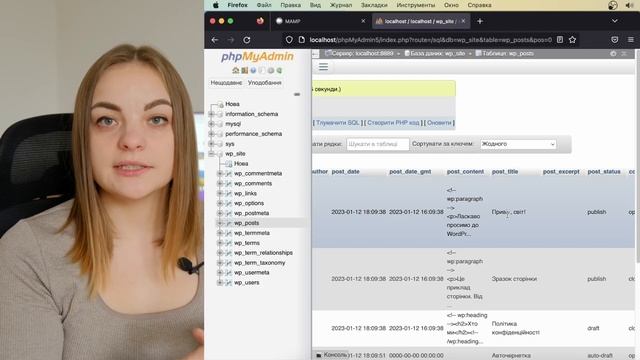Expand wp_terms table node
This screenshot has height=360, width=640.
[x=220, y=243]
